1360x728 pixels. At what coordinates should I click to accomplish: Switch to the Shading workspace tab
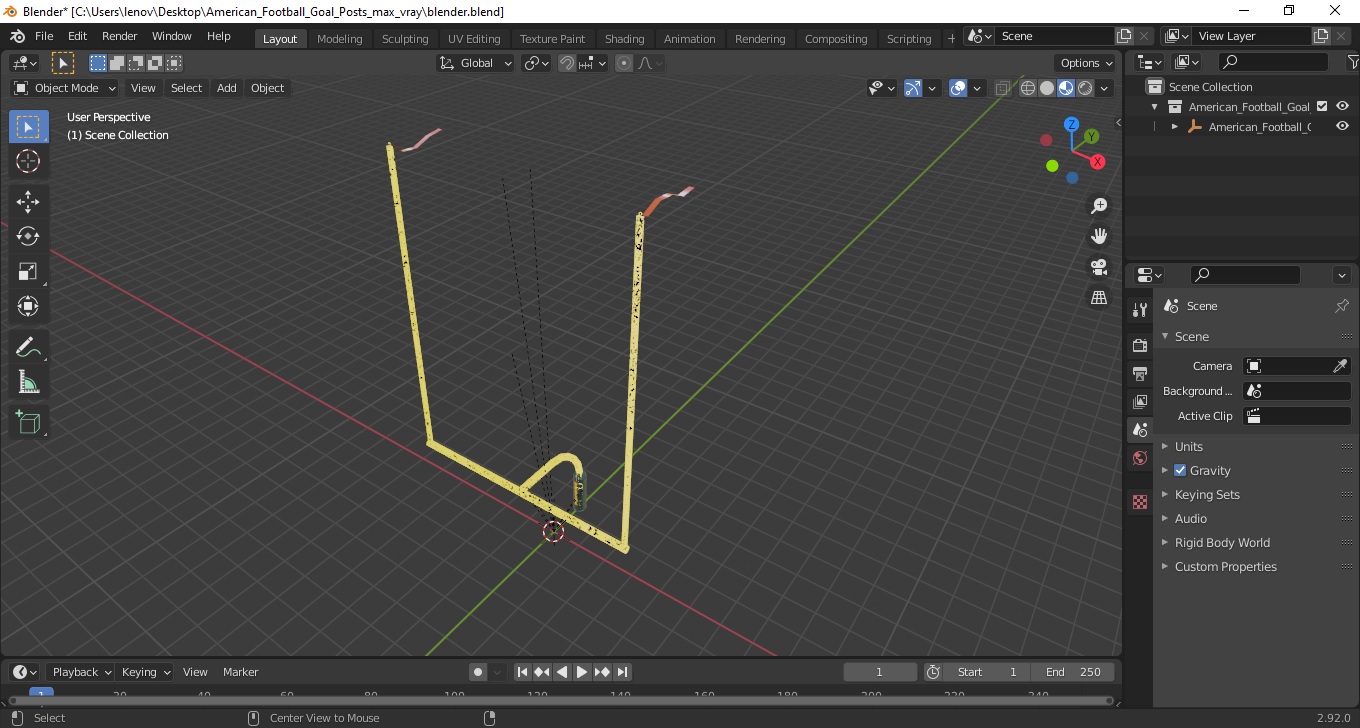pyautogui.click(x=624, y=38)
